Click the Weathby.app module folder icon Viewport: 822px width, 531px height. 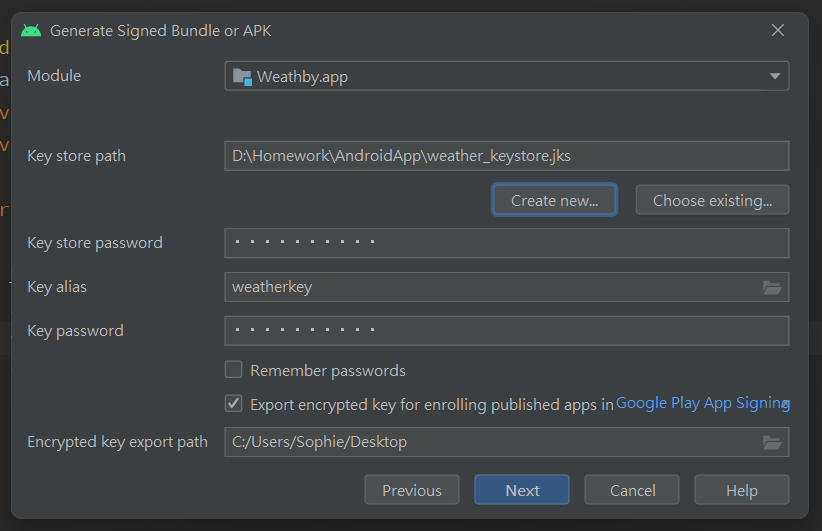pos(242,76)
